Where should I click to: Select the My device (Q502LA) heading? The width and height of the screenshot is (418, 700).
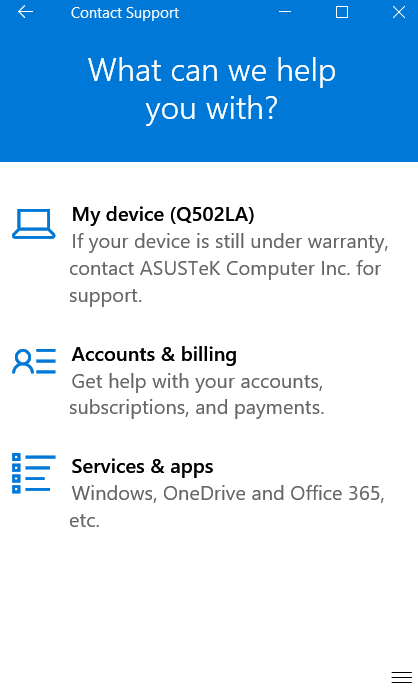pos(163,215)
